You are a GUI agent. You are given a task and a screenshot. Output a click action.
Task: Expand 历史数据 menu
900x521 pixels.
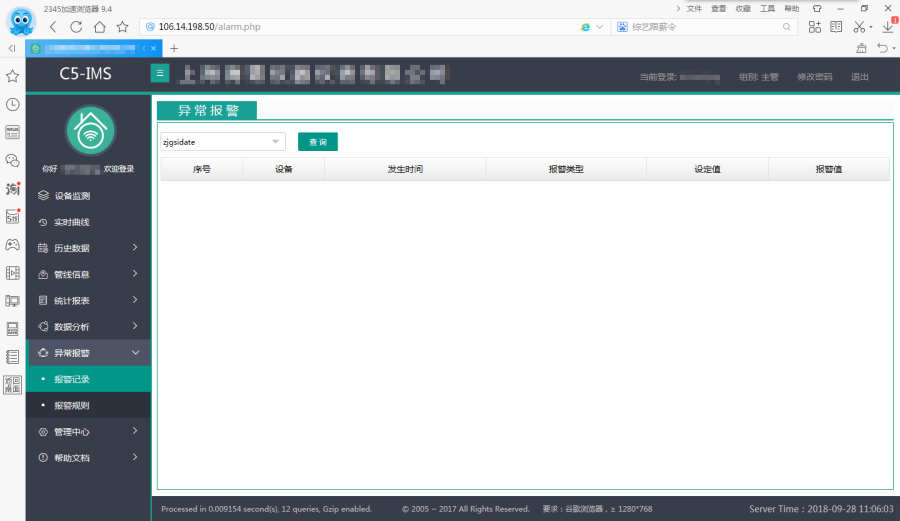88,248
